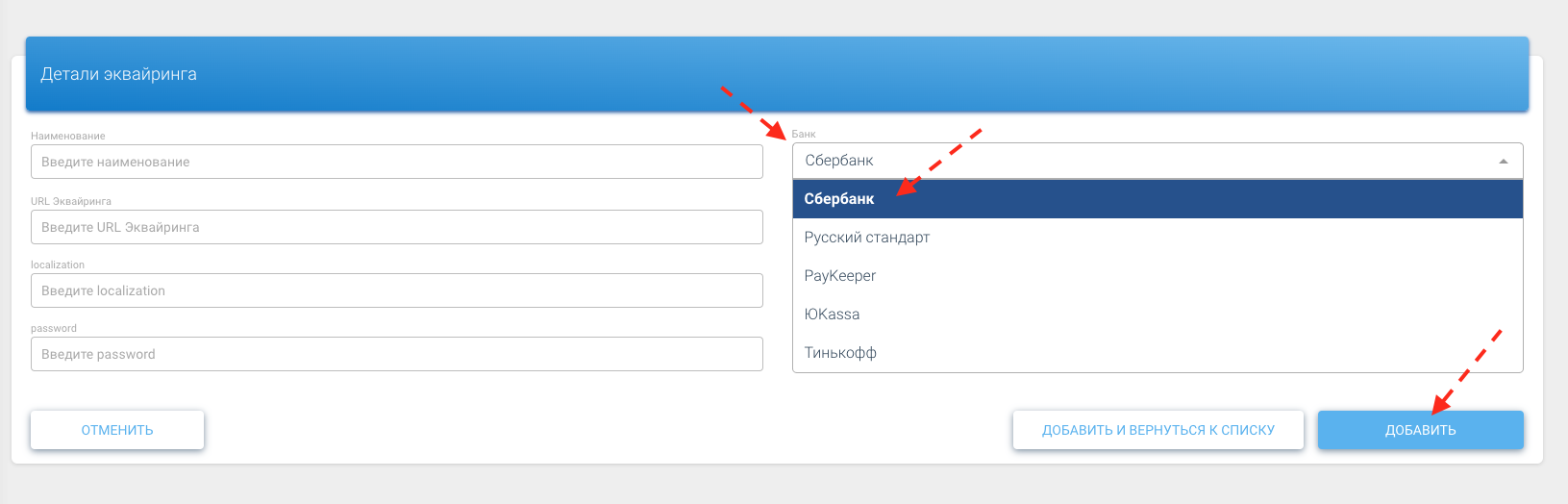The width and height of the screenshot is (1568, 504).
Task: Click the Наименование label above the field
Action: pos(68,137)
